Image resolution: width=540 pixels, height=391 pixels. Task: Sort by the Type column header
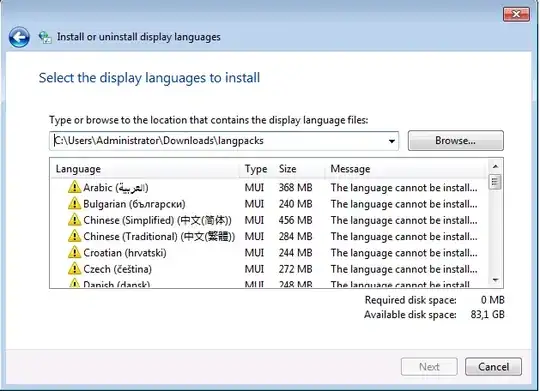point(257,169)
